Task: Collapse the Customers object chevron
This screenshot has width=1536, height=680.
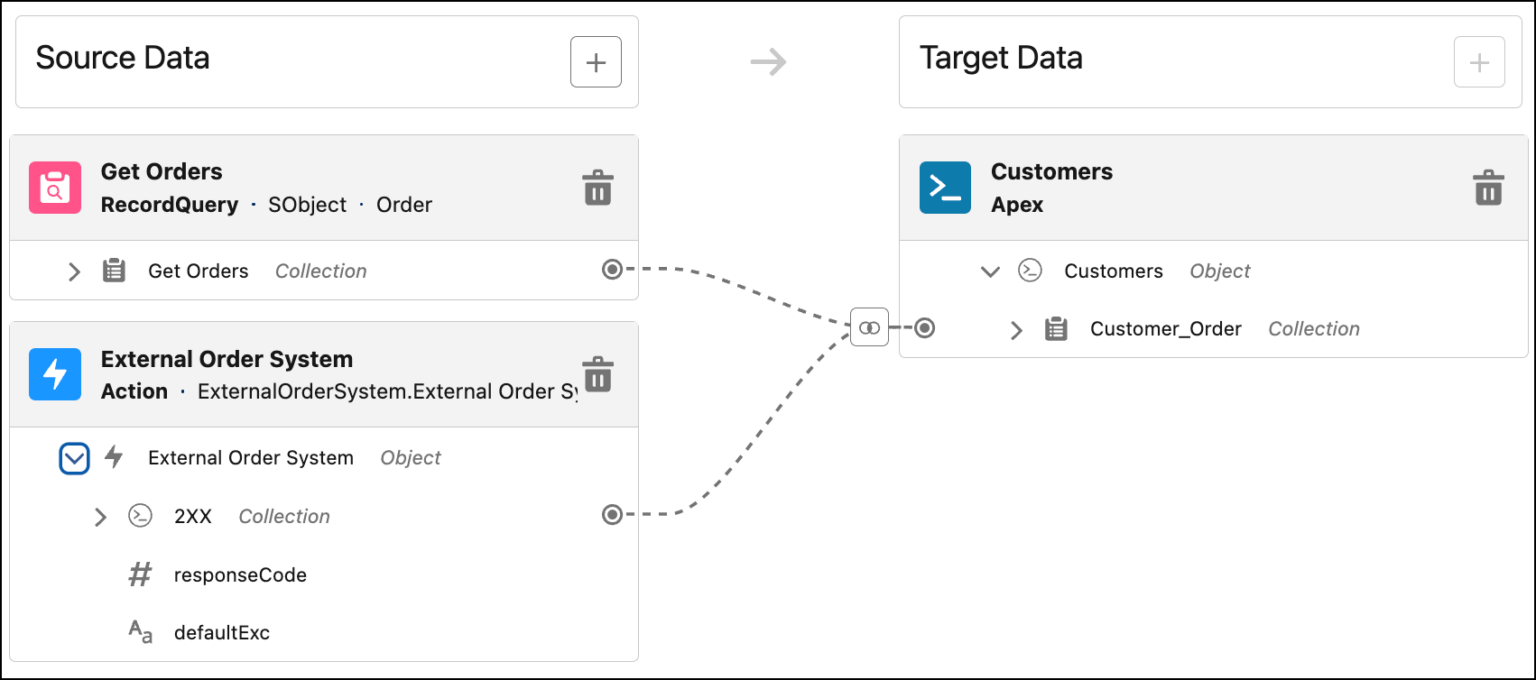Action: tap(990, 270)
